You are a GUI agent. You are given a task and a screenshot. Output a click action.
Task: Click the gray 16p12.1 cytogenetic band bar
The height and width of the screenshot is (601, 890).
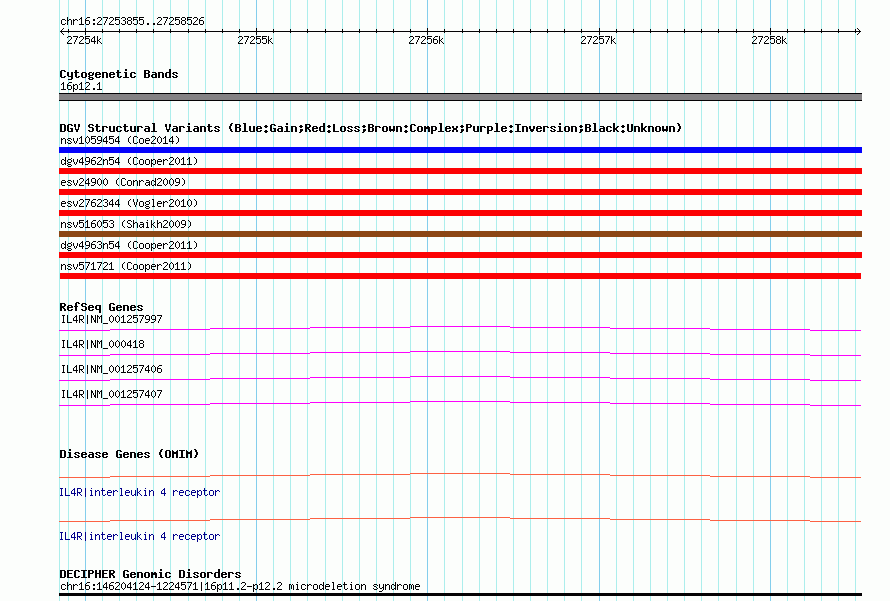click(x=460, y=97)
